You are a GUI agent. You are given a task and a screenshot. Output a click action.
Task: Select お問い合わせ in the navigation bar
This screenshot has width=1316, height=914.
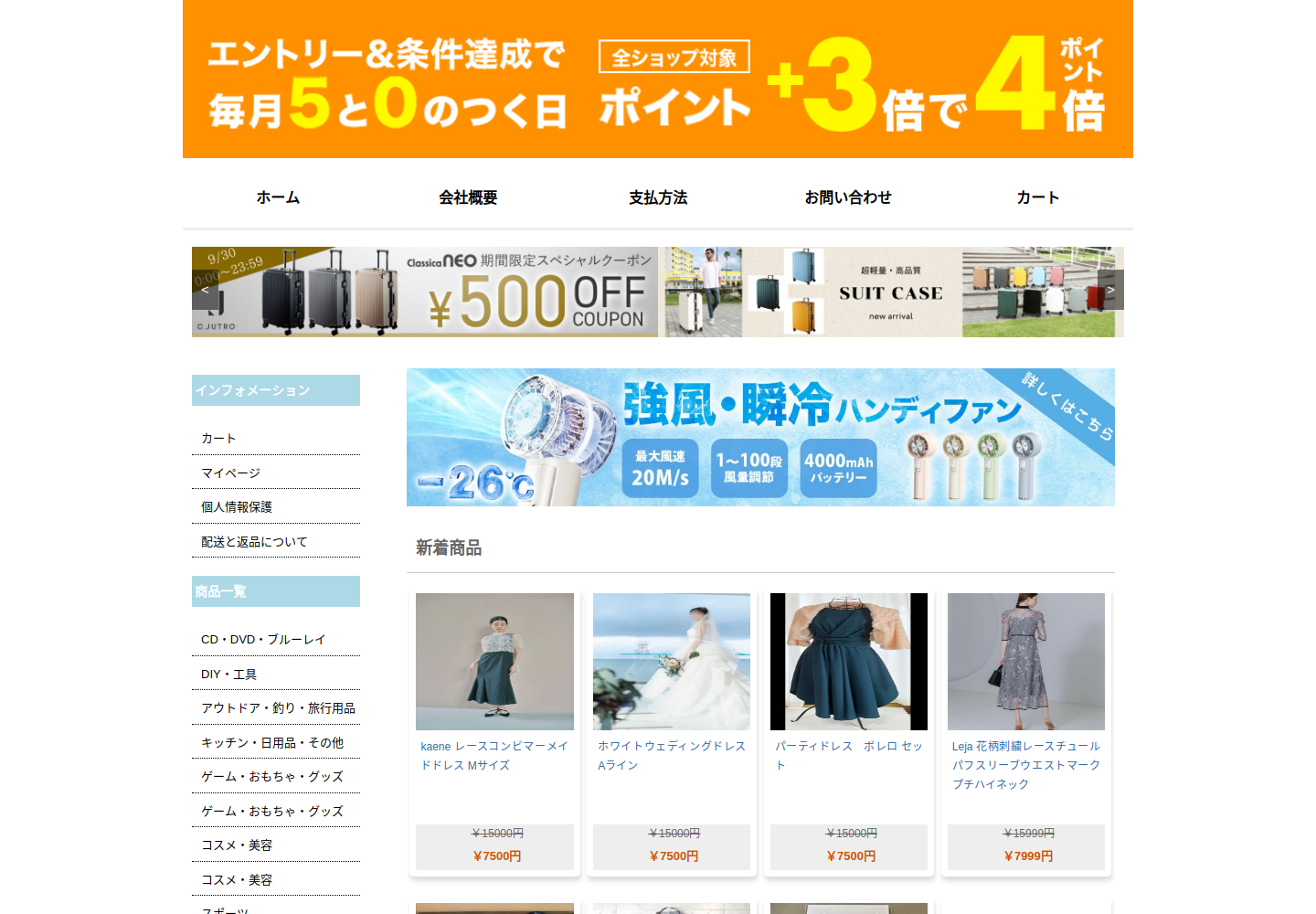coord(848,197)
